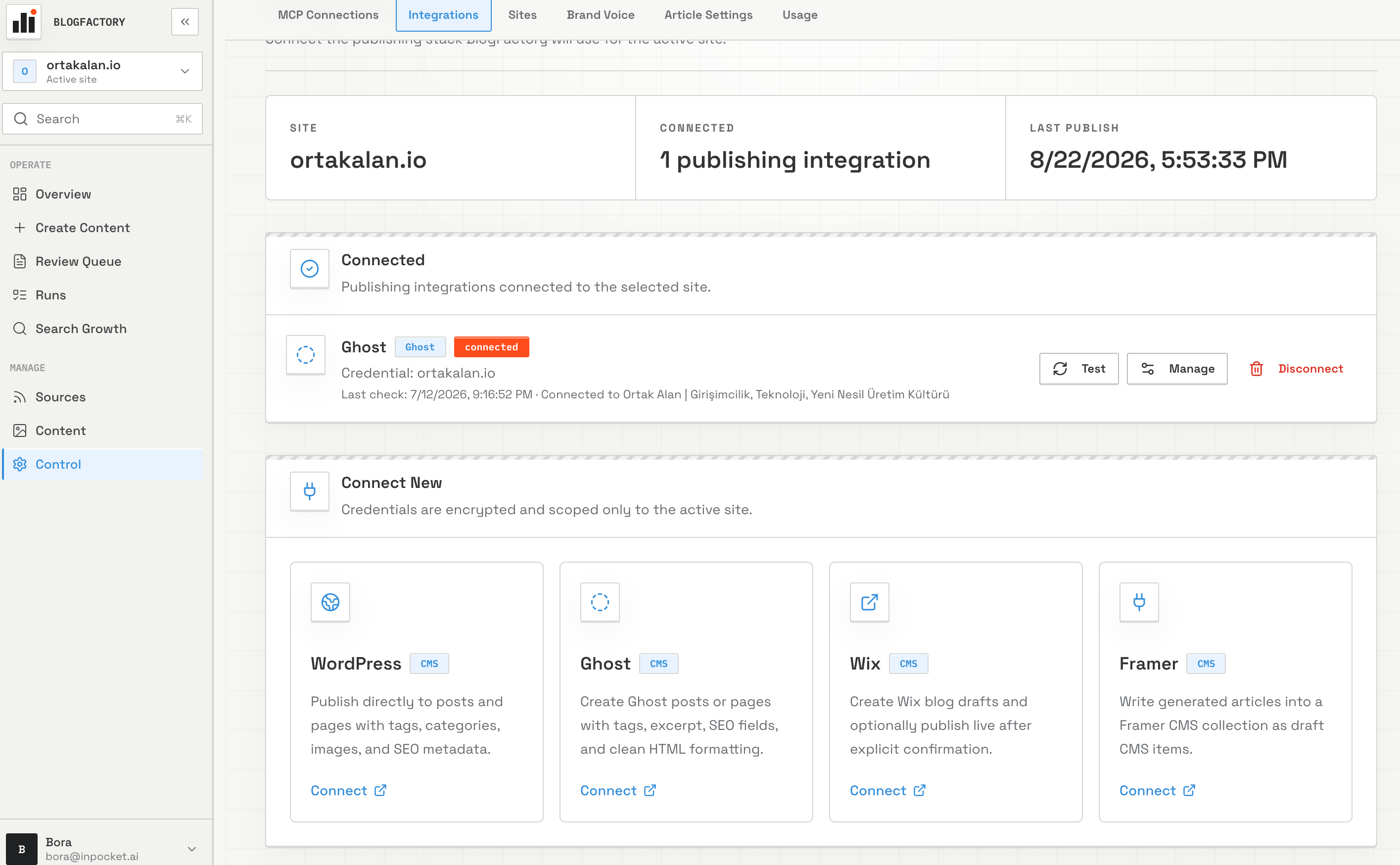This screenshot has height=865, width=1400.
Task: Click the last publish date '8/22/2026, 5:53:33 PM'
Action: pos(1159,160)
